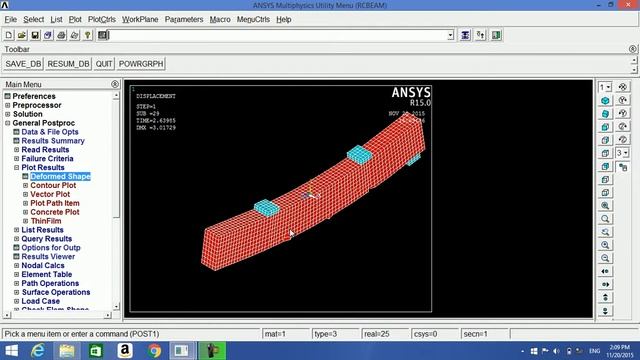Expand the Nodal Calcs node
This screenshot has width=640, height=360.
pyautogui.click(x=16, y=265)
